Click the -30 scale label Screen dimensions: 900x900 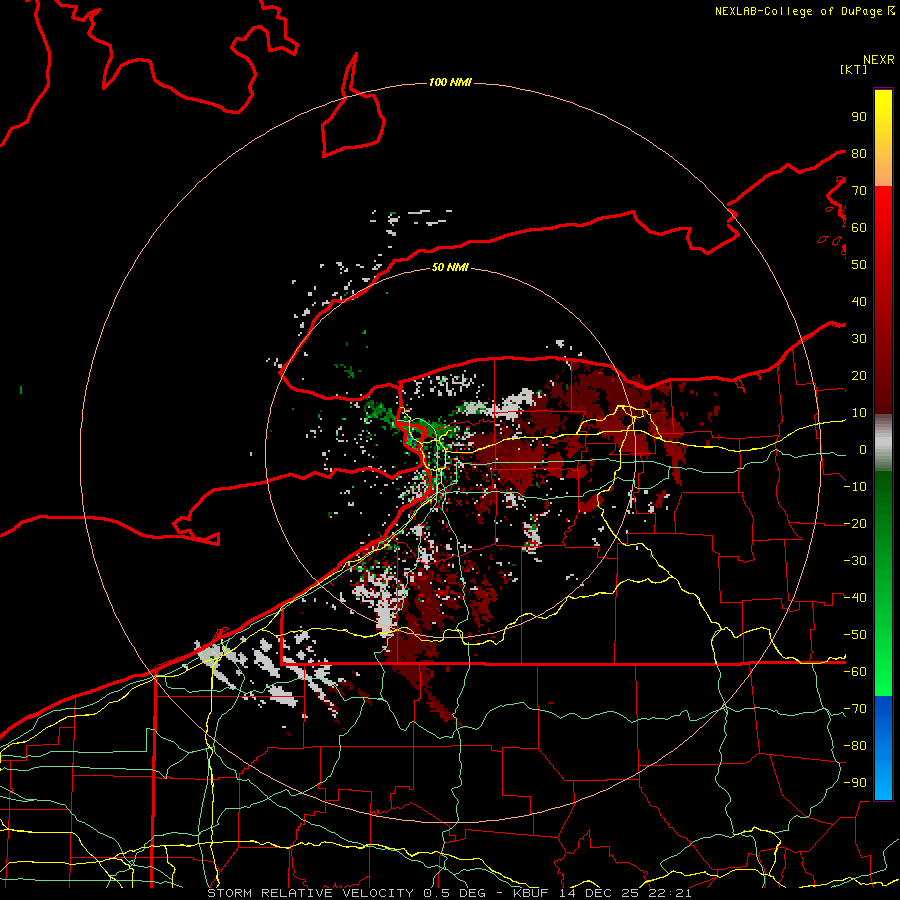point(855,561)
